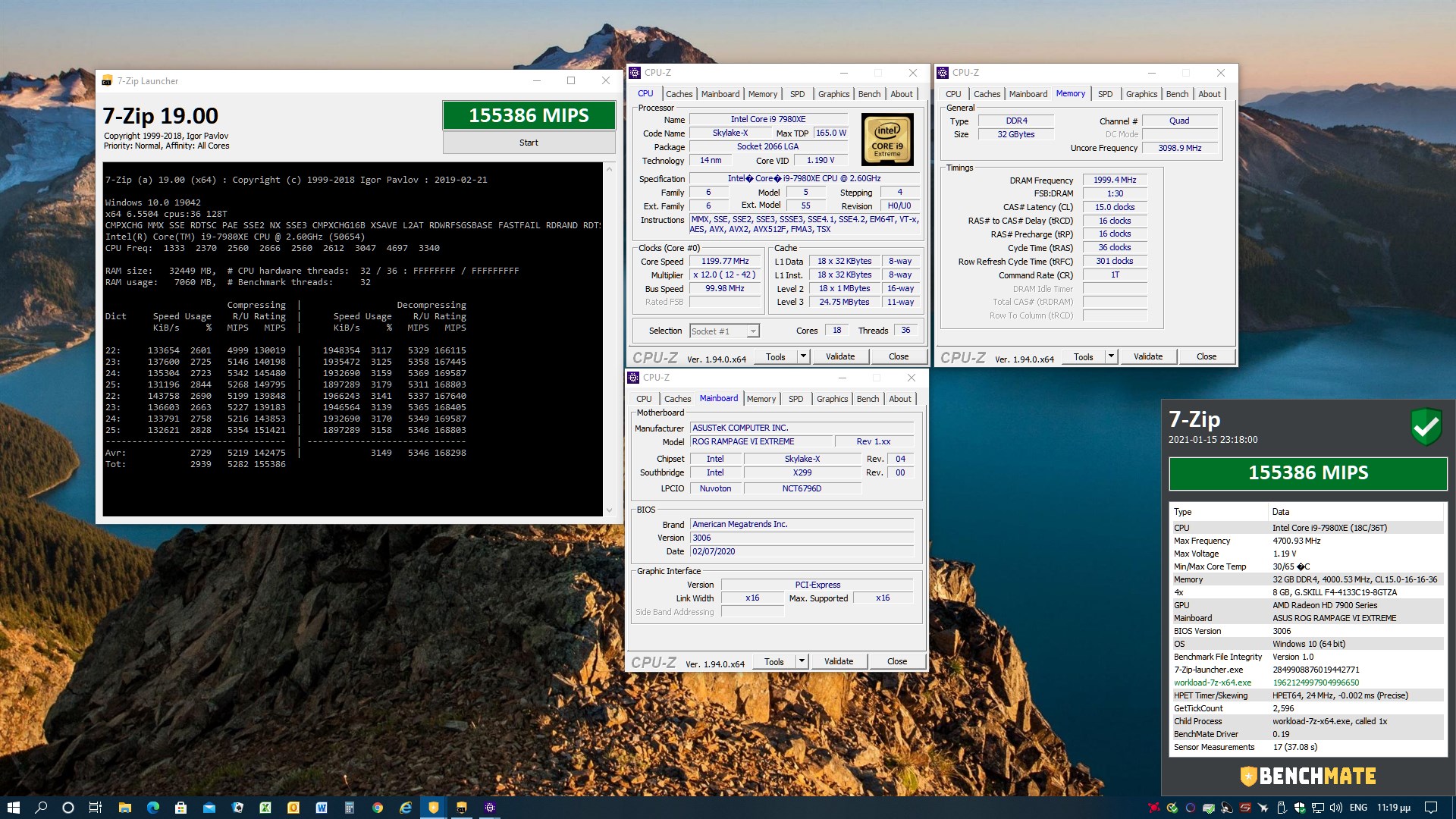
Task: Open the About tab in CPU-Z mainboard window
Action: tap(900, 399)
